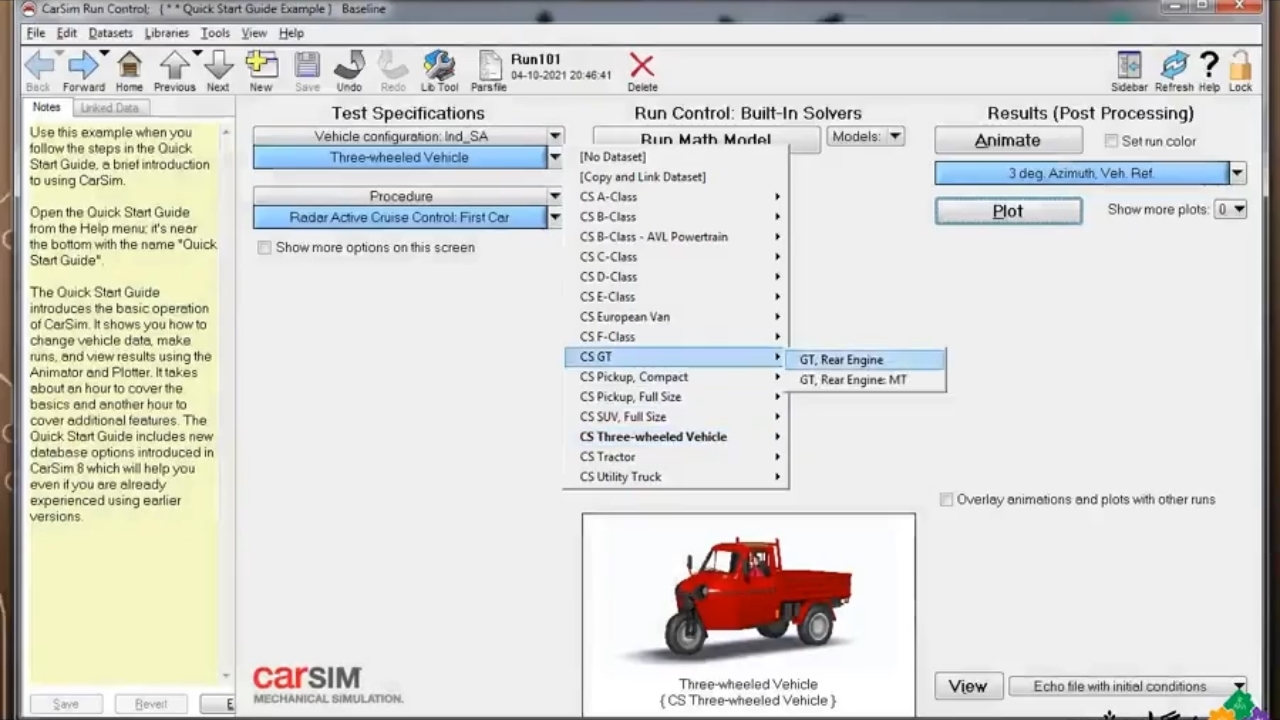Open the Libraries menu
The image size is (1280, 720).
(166, 33)
